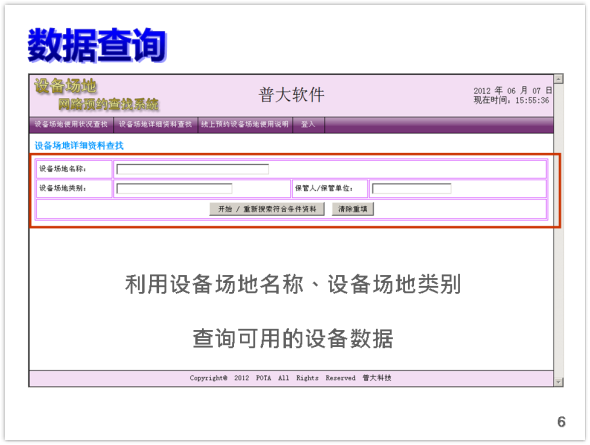Screen dimensions: 590x445
Task: Click the current time display 15:55:36
Action: tap(532, 101)
